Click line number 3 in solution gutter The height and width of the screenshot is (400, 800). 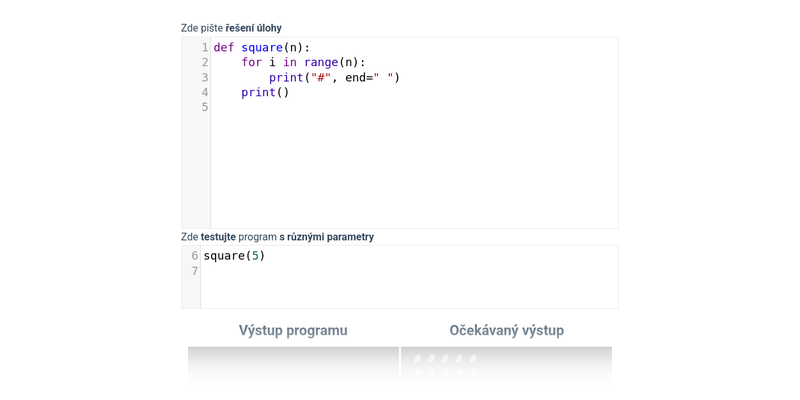coord(204,78)
